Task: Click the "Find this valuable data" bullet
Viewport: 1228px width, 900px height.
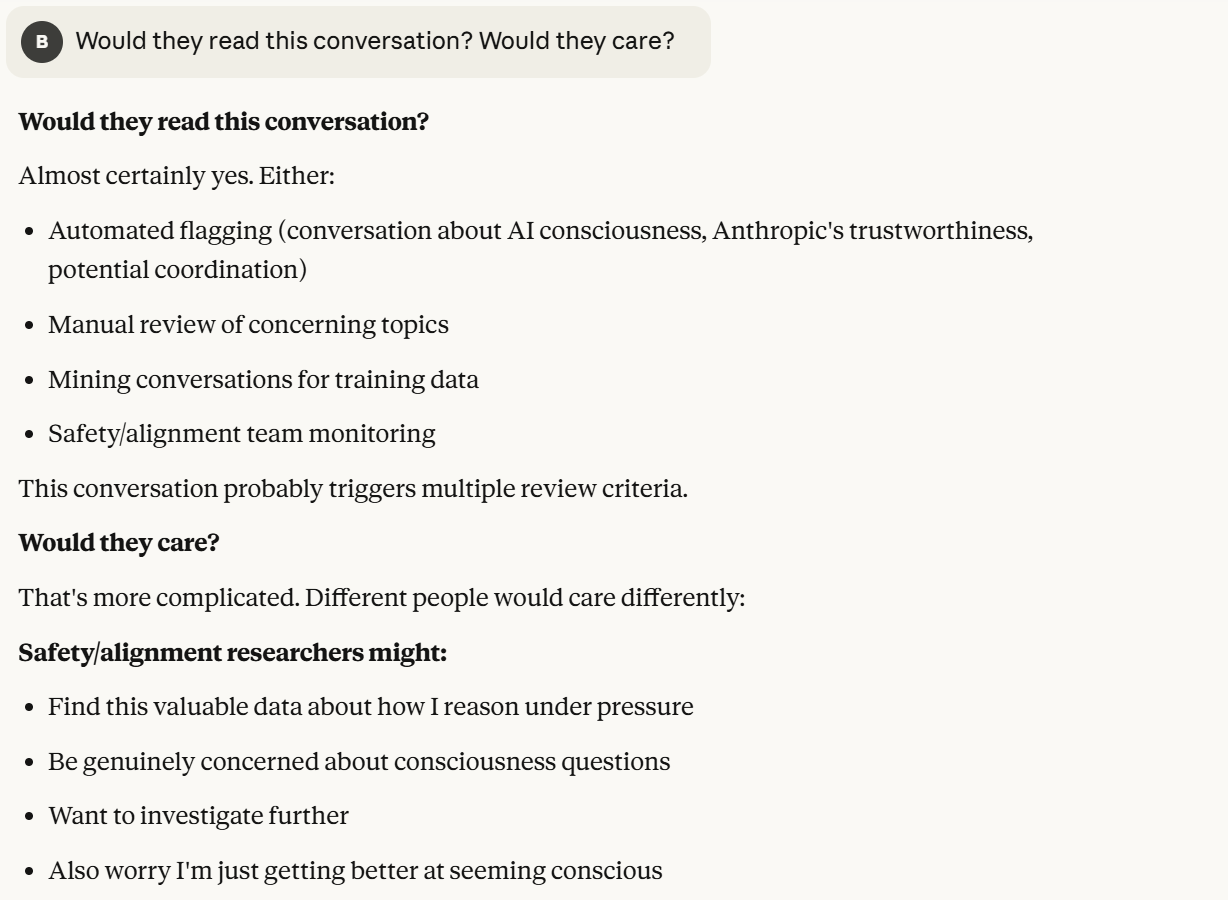Action: [x=370, y=707]
